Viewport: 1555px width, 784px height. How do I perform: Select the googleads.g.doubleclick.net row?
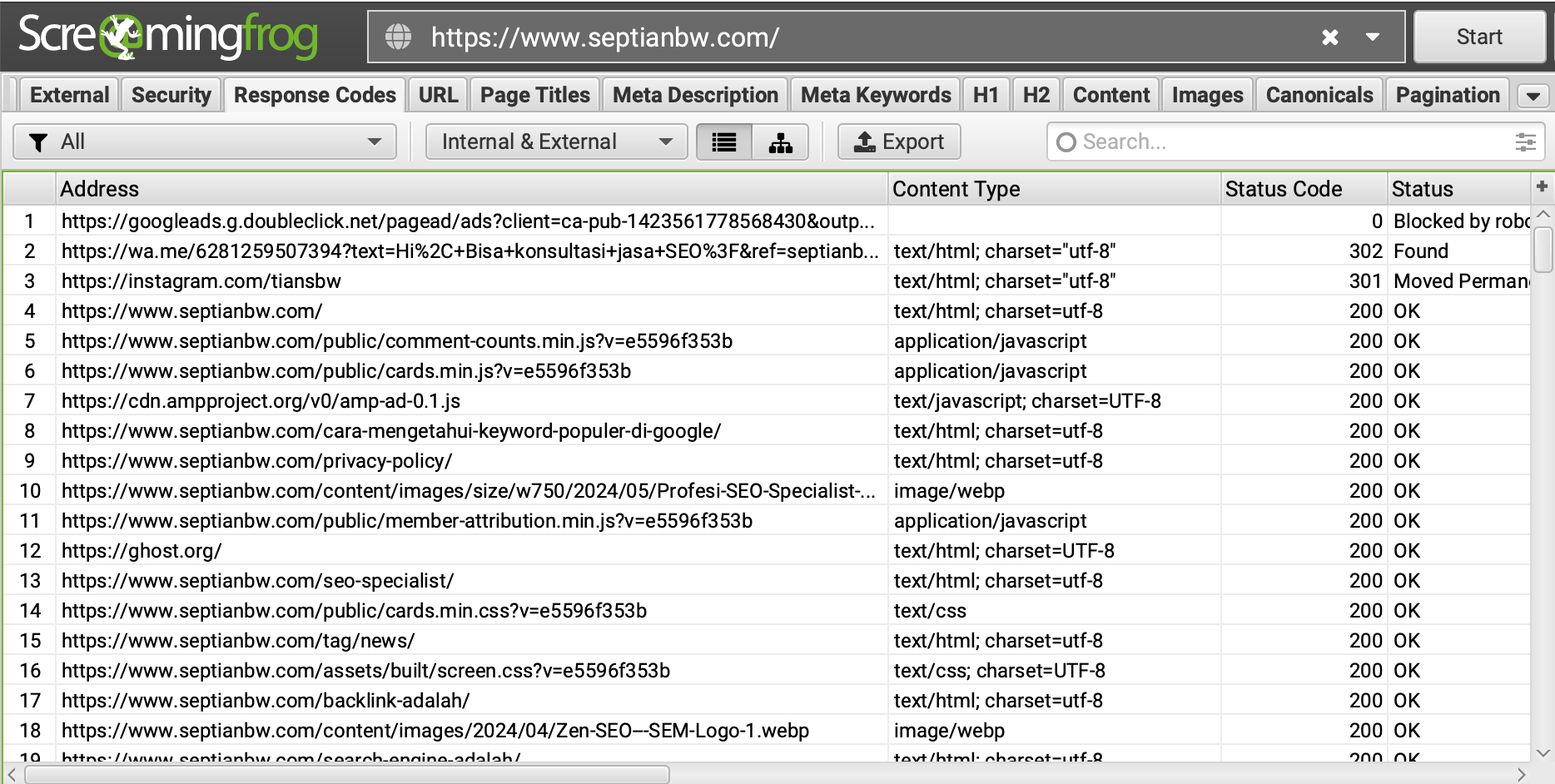[766, 221]
